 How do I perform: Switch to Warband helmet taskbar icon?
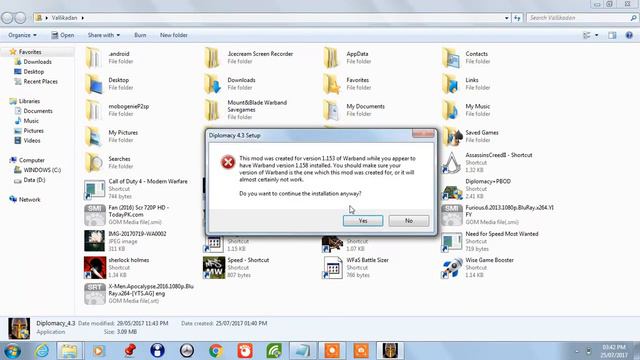click(390, 351)
